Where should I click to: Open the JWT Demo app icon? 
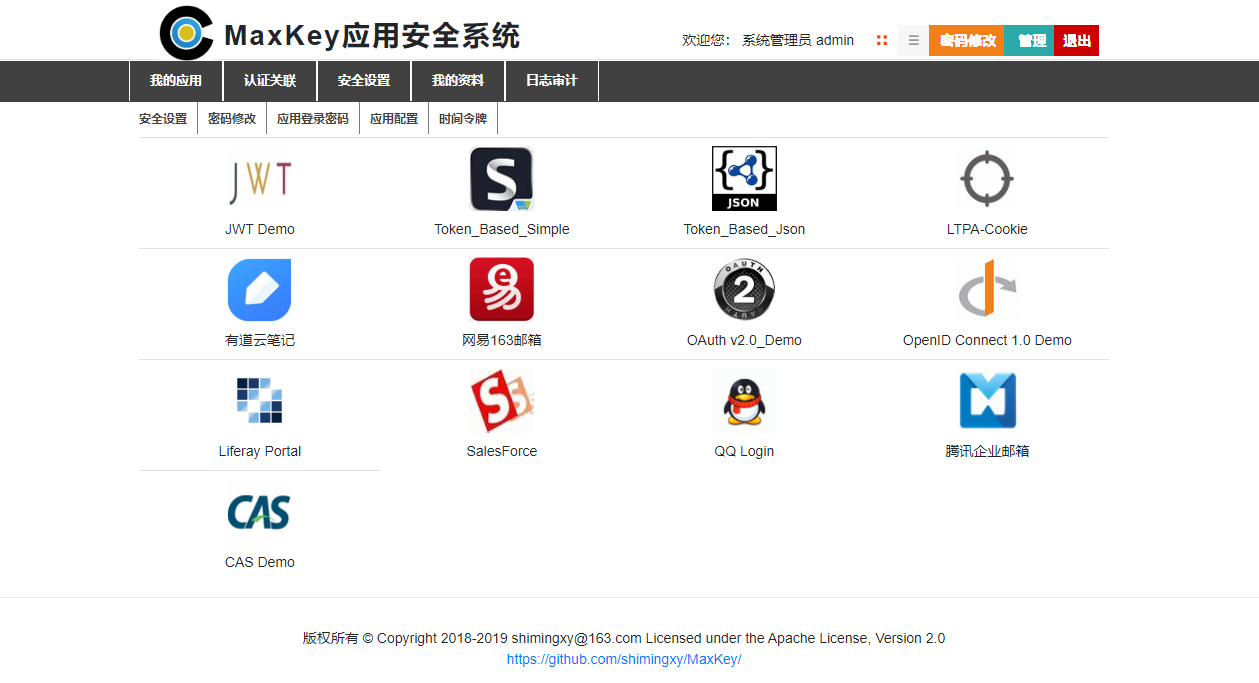click(259, 180)
